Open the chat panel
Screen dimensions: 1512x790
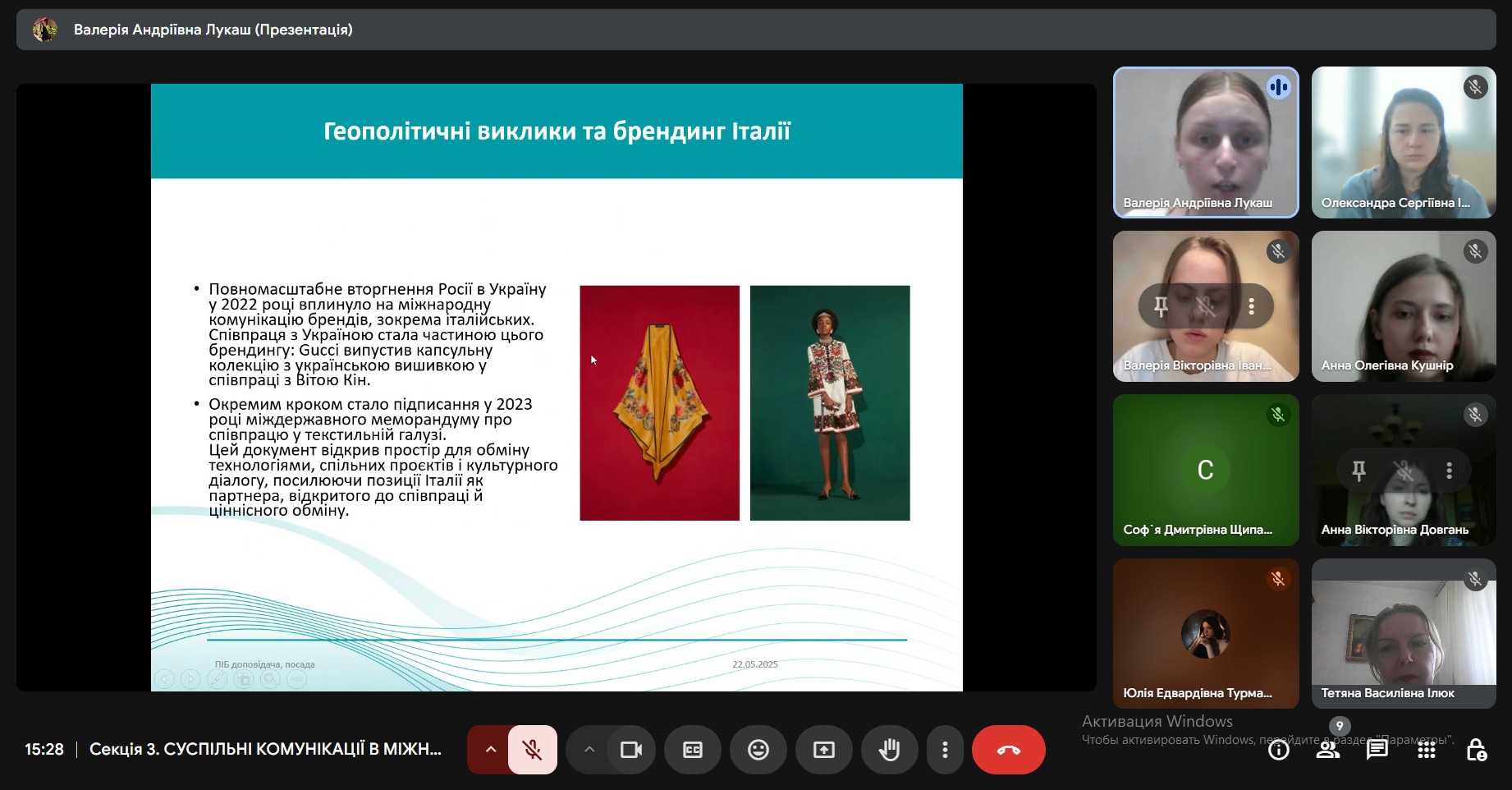pyautogui.click(x=1377, y=750)
